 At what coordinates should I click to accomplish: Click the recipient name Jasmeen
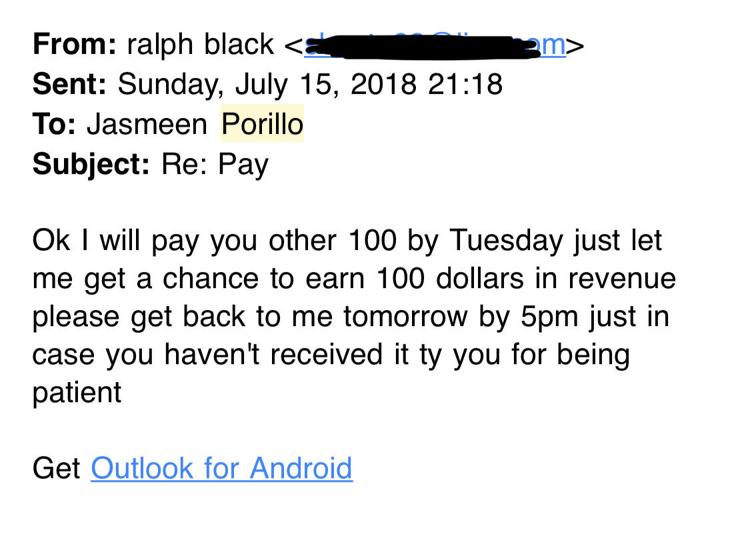point(147,124)
